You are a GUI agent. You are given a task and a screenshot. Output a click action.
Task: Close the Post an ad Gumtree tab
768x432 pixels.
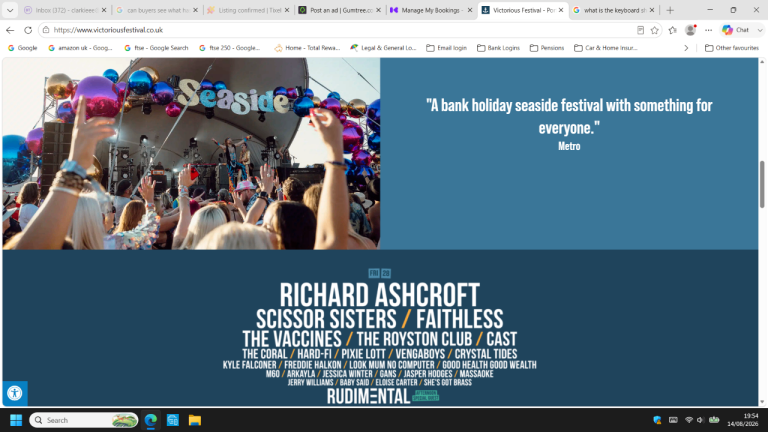[378, 10]
